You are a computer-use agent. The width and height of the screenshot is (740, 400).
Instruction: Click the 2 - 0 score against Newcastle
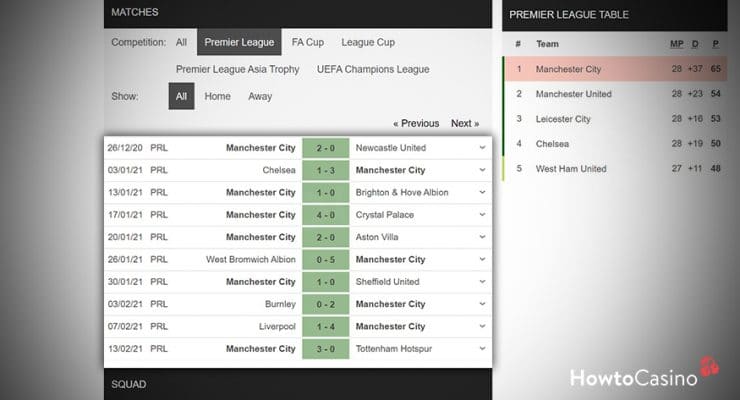pos(324,148)
